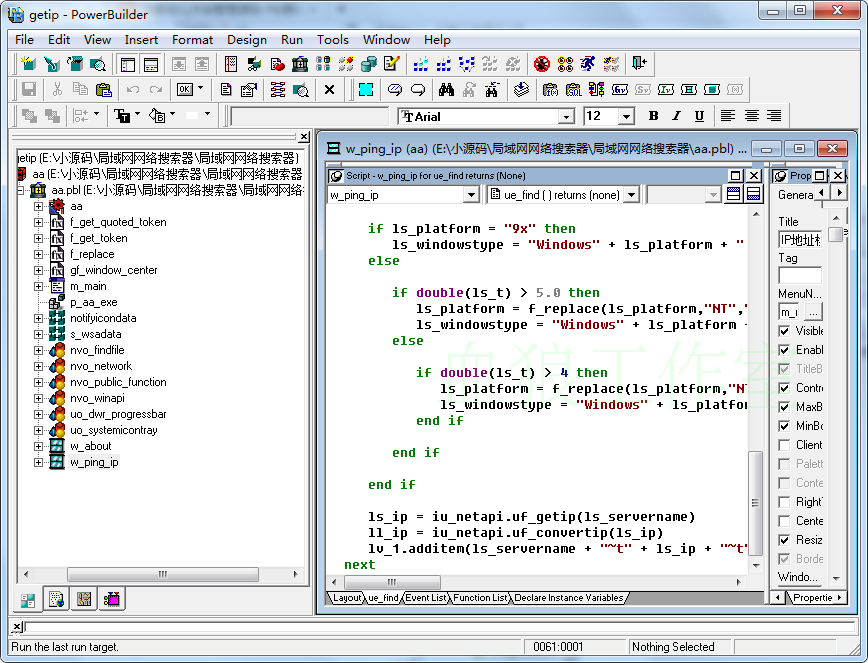Switch to Declare Instance Variables tab
The height and width of the screenshot is (663, 868).
pos(569,598)
